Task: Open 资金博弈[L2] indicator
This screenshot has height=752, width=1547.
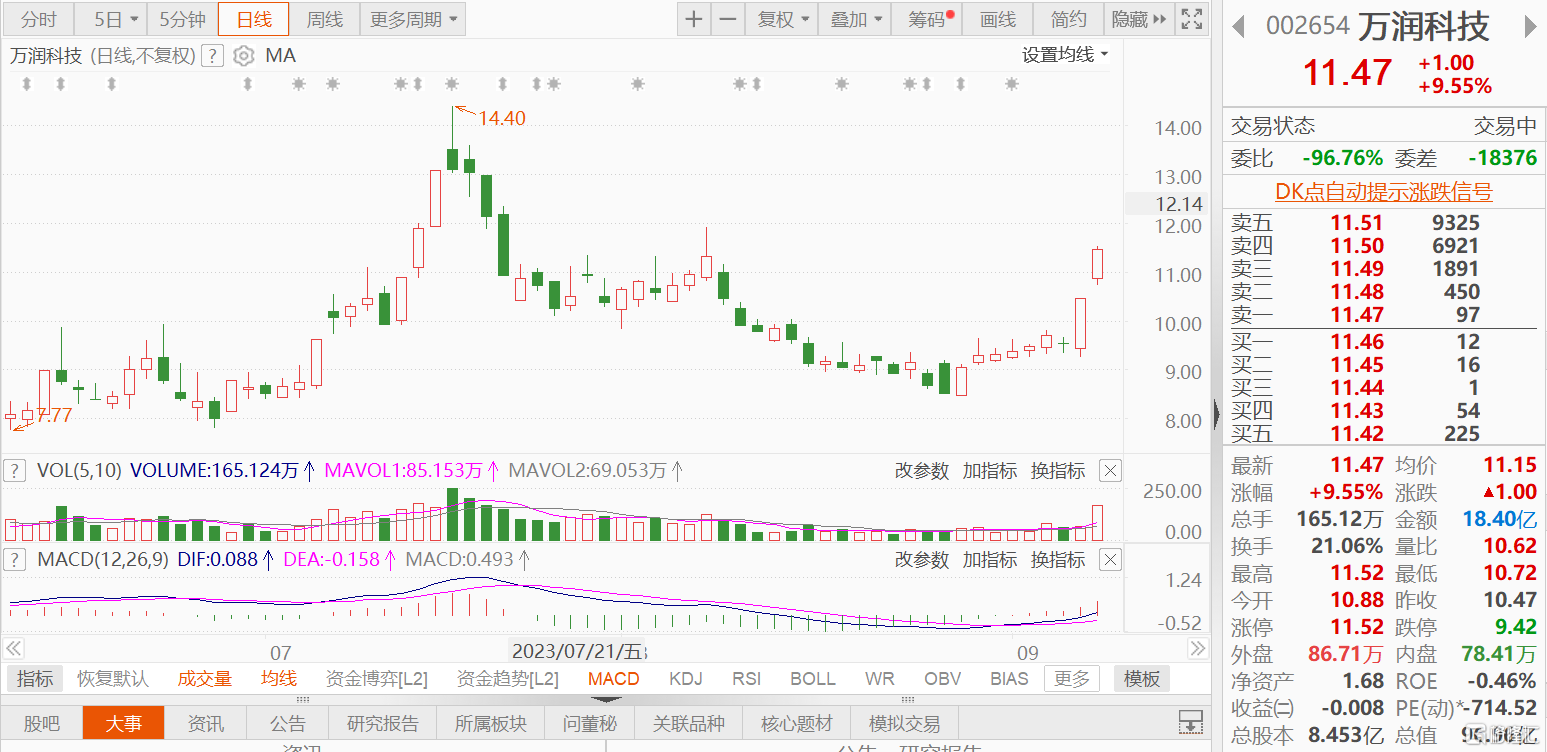Action: click(x=376, y=679)
